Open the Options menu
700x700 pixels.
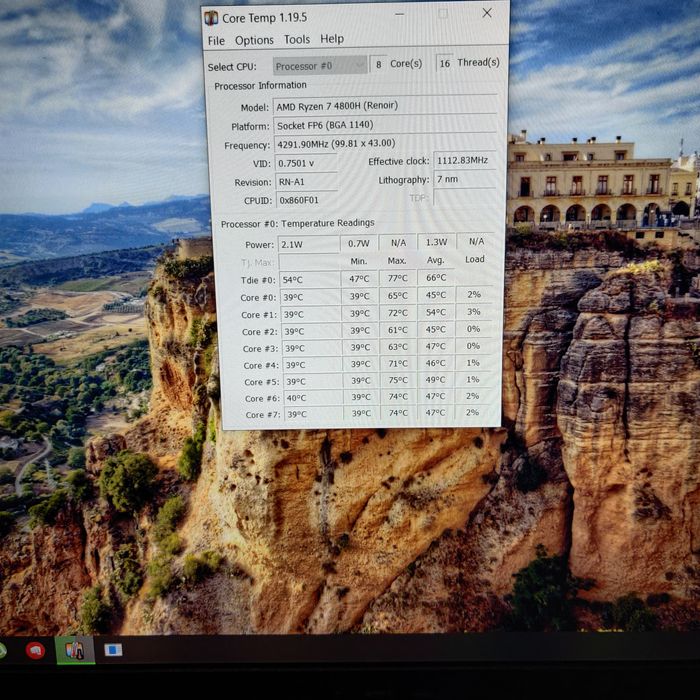click(x=254, y=41)
